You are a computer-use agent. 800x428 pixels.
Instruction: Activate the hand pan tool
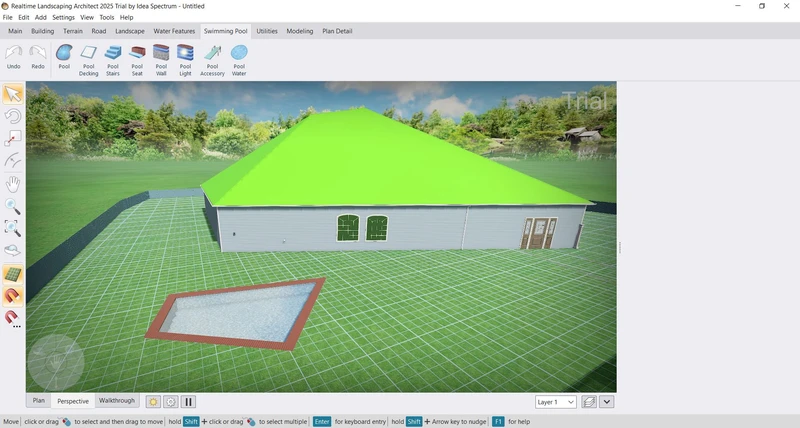13,184
